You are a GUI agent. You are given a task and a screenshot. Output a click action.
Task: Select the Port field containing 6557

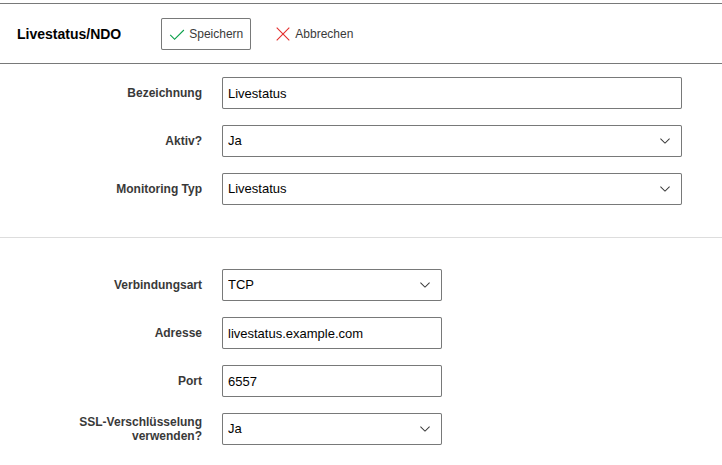tap(331, 381)
